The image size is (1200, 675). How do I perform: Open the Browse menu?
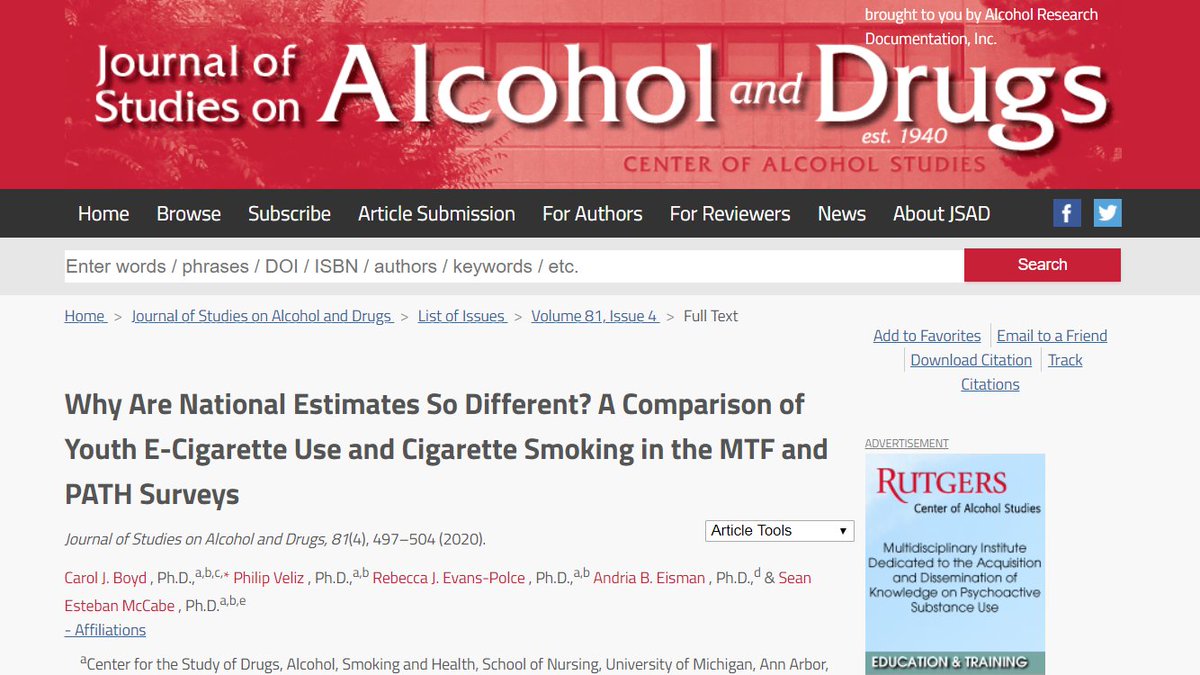point(189,214)
